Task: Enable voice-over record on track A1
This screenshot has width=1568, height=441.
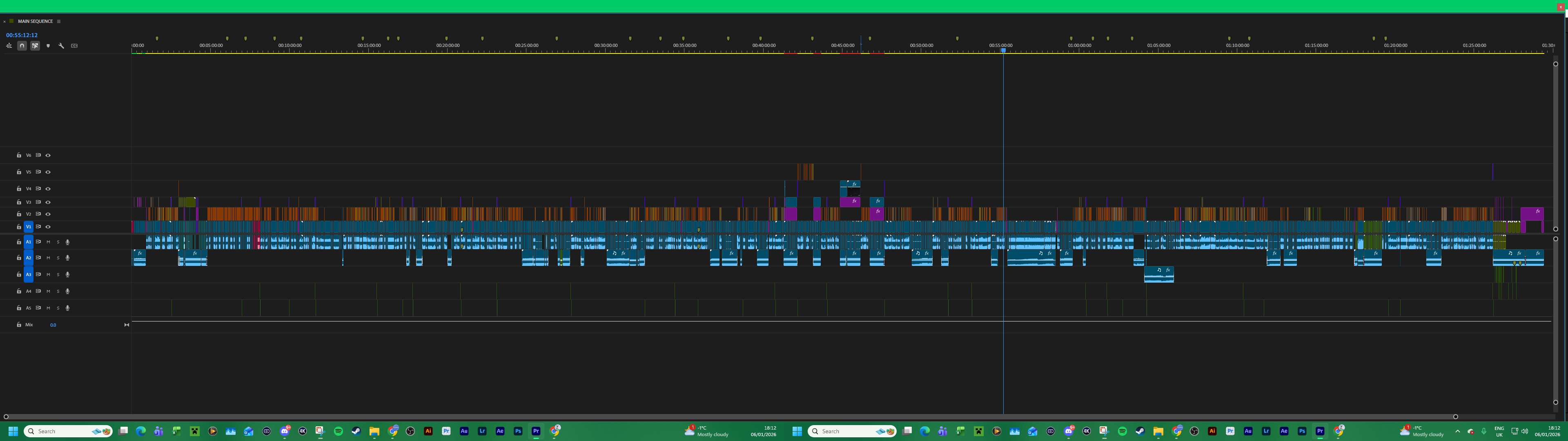Action: pyautogui.click(x=67, y=242)
